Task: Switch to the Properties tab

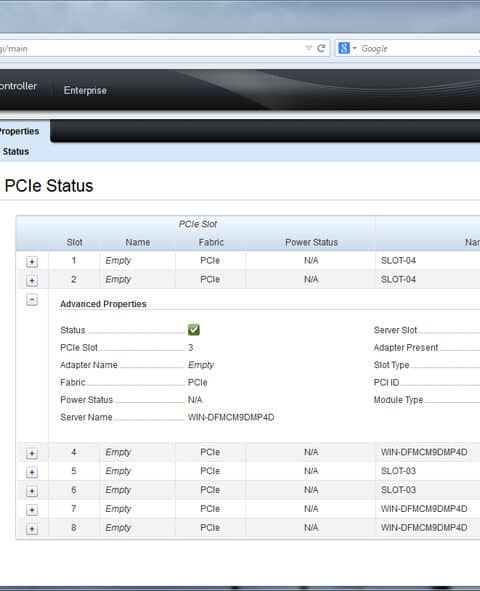Action: click(x=19, y=131)
